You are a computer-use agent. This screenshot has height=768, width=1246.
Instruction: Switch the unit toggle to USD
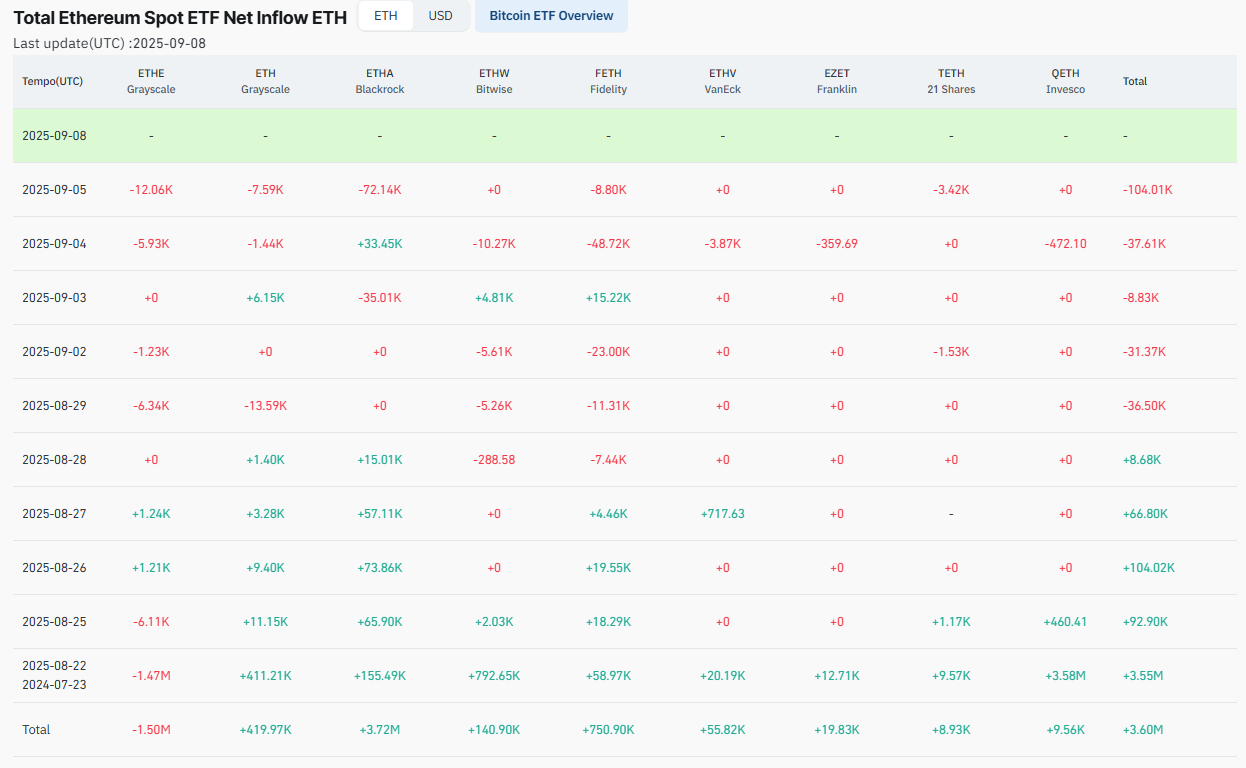(440, 16)
